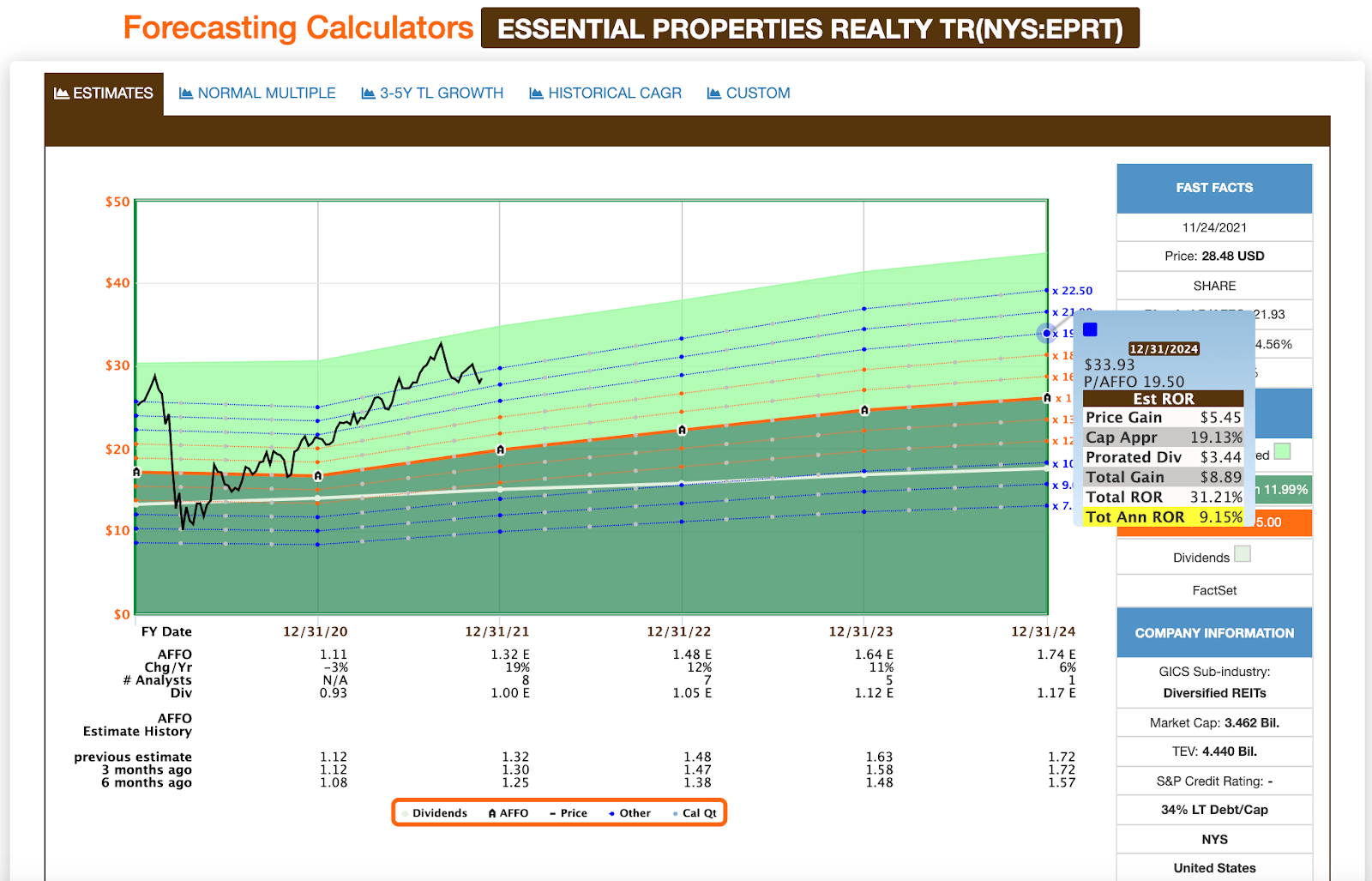
Task: Click the AFFO estimate 1.48 E for 12/31/22
Action: pyautogui.click(x=692, y=655)
